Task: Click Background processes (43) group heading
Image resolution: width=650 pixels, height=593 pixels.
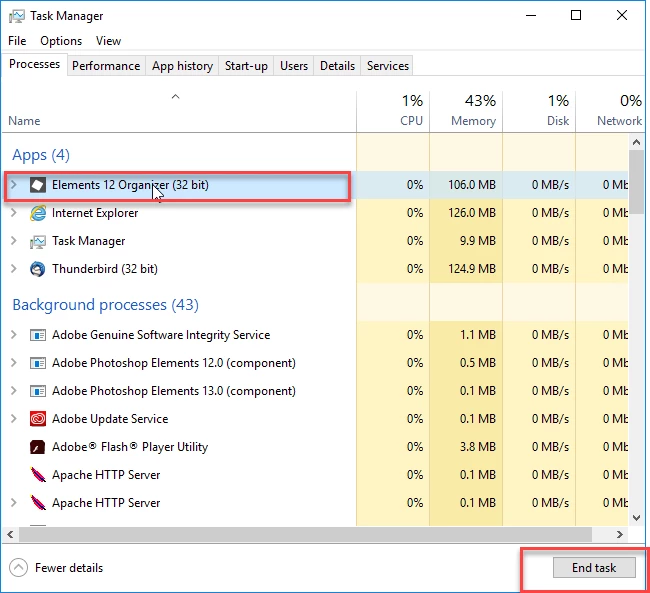Action: 106,305
